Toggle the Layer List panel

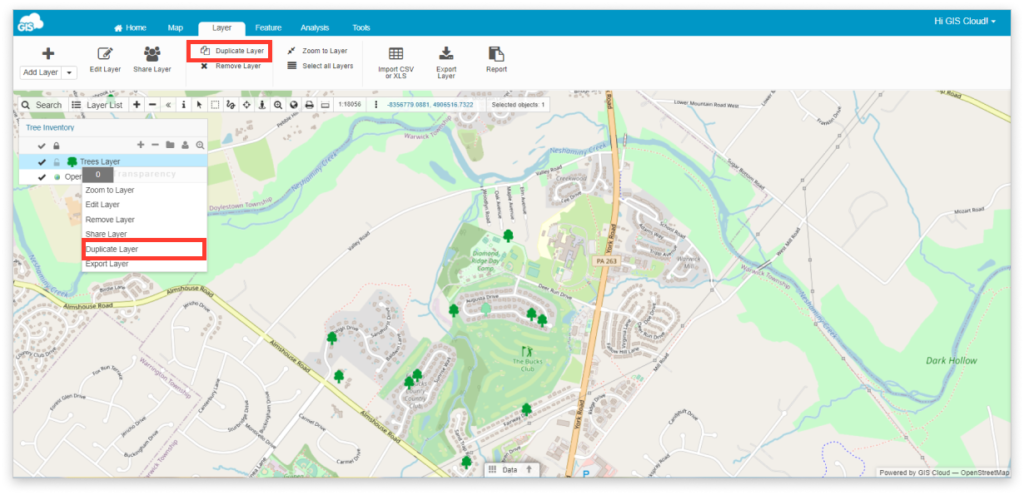97,104
